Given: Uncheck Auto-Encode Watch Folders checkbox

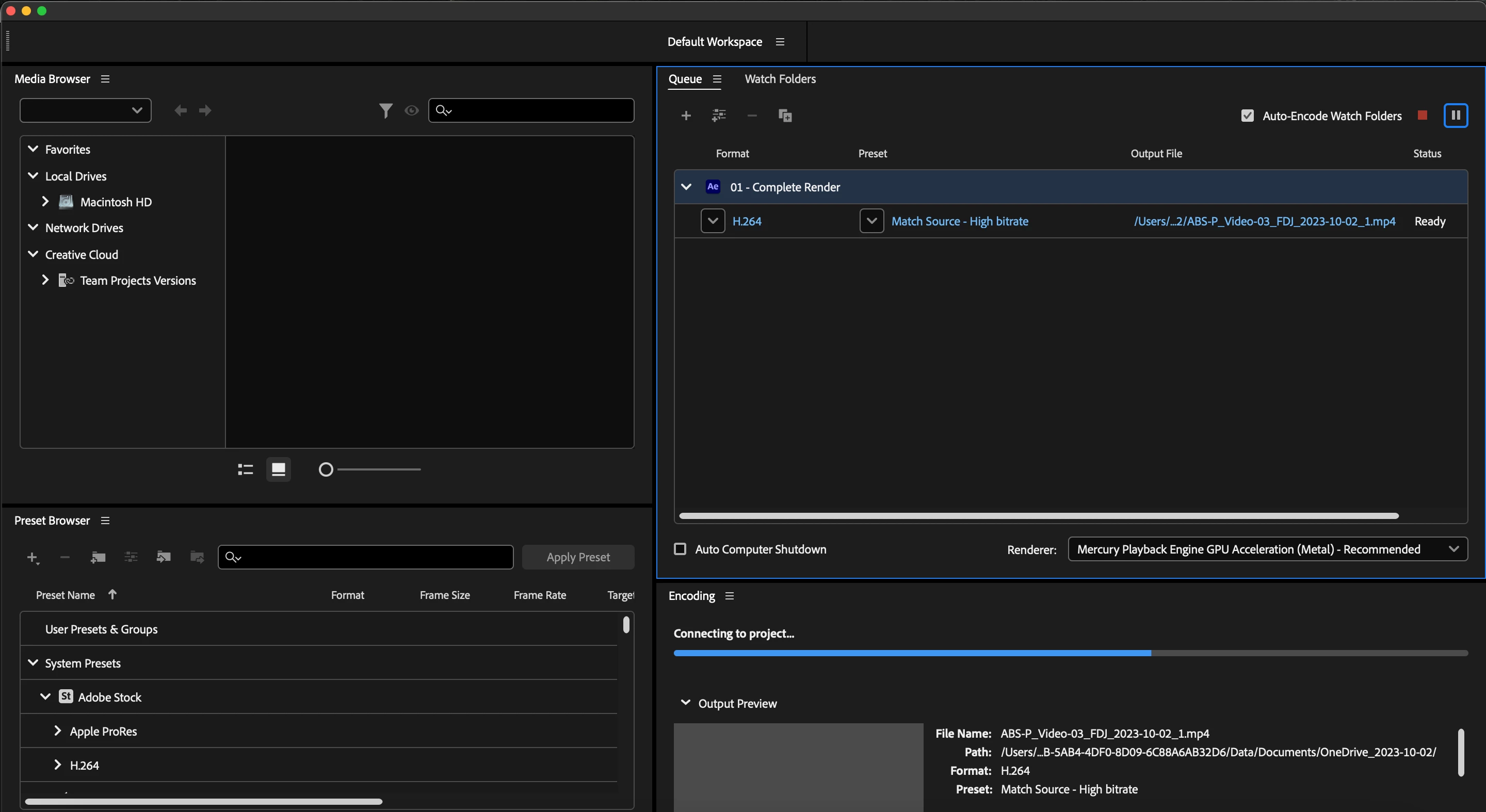Looking at the screenshot, I should point(1247,116).
